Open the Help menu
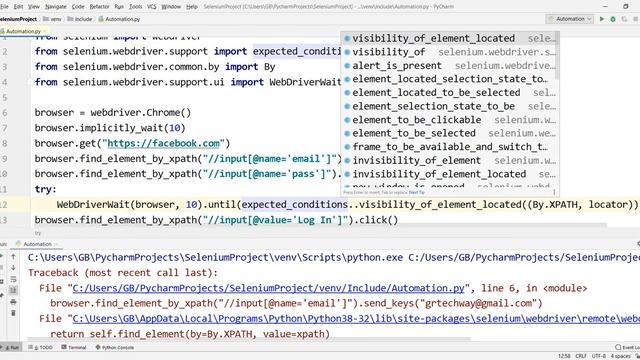 pos(191,7)
